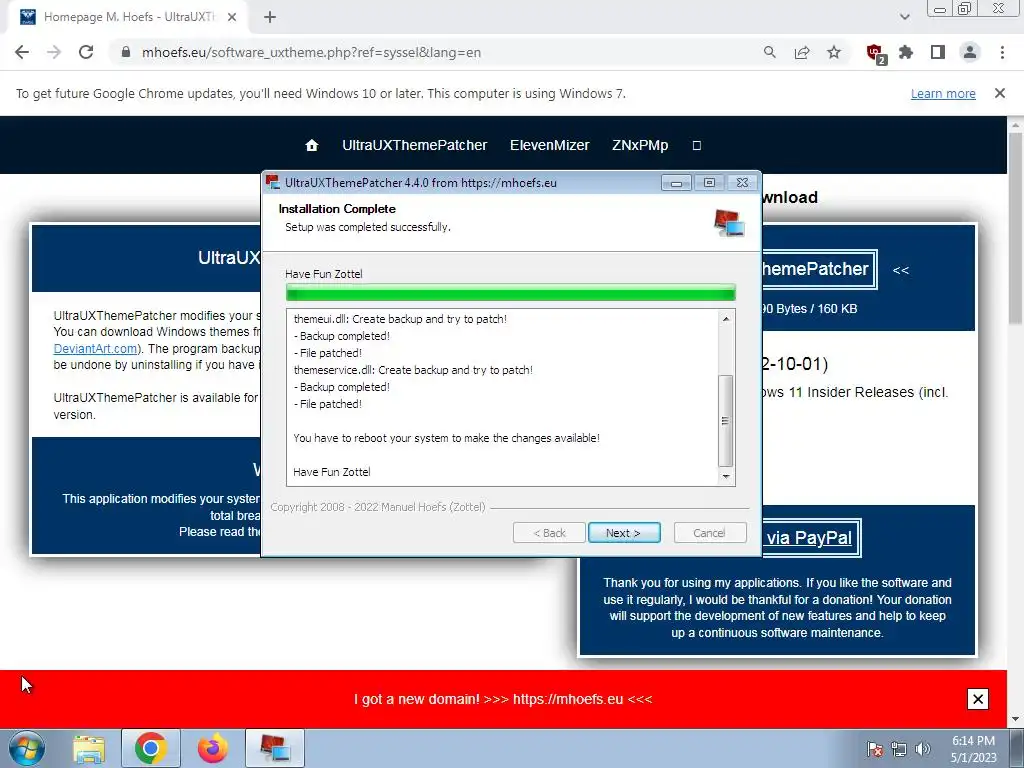Open File Explorer from the taskbar
The image size is (1024, 768).
coord(89,748)
